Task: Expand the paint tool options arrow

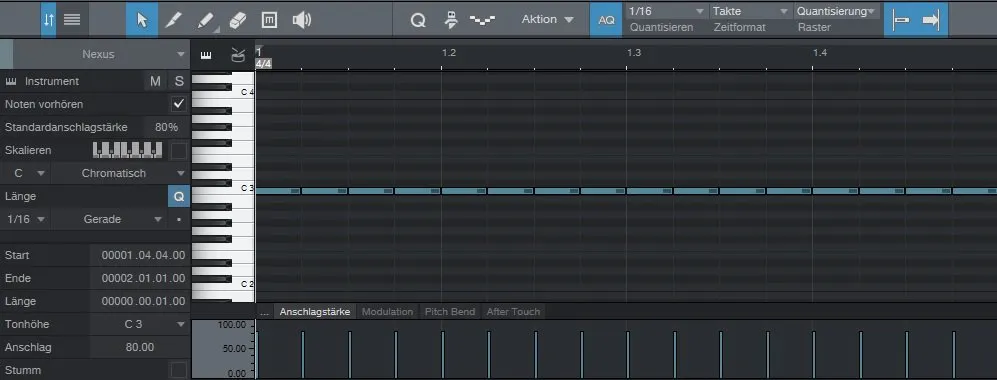Action: [217, 30]
